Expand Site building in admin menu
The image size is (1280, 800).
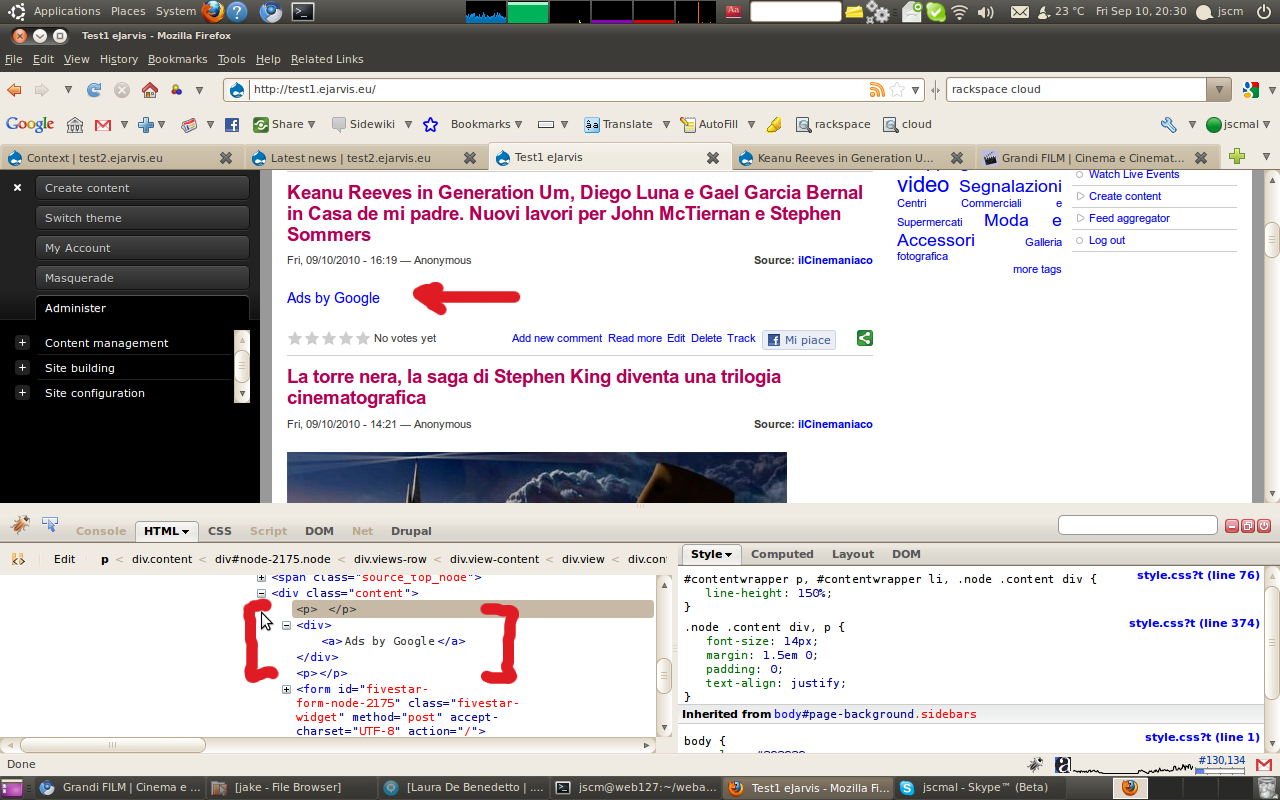coord(22,368)
